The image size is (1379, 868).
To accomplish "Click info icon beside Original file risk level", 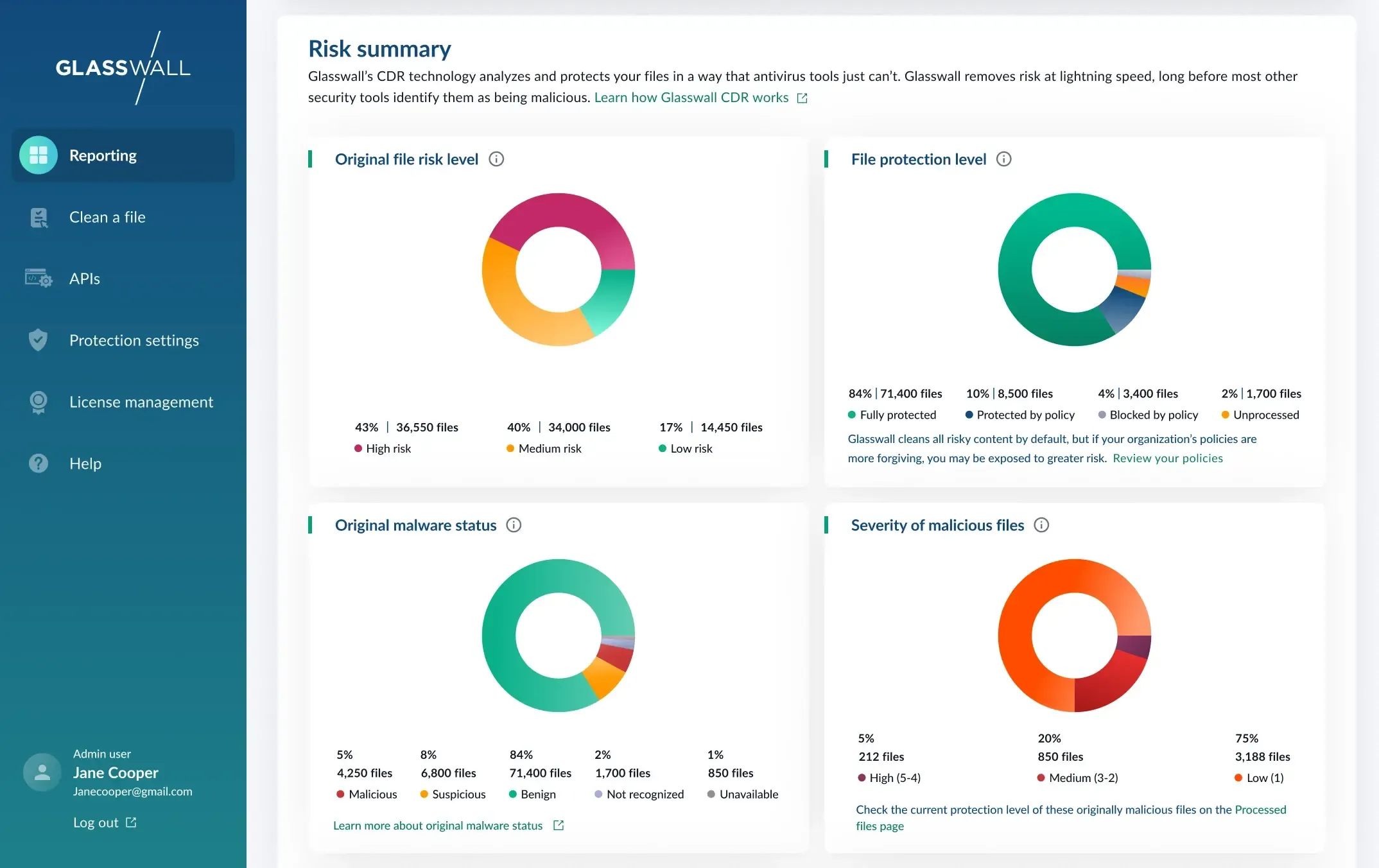I will pos(496,159).
